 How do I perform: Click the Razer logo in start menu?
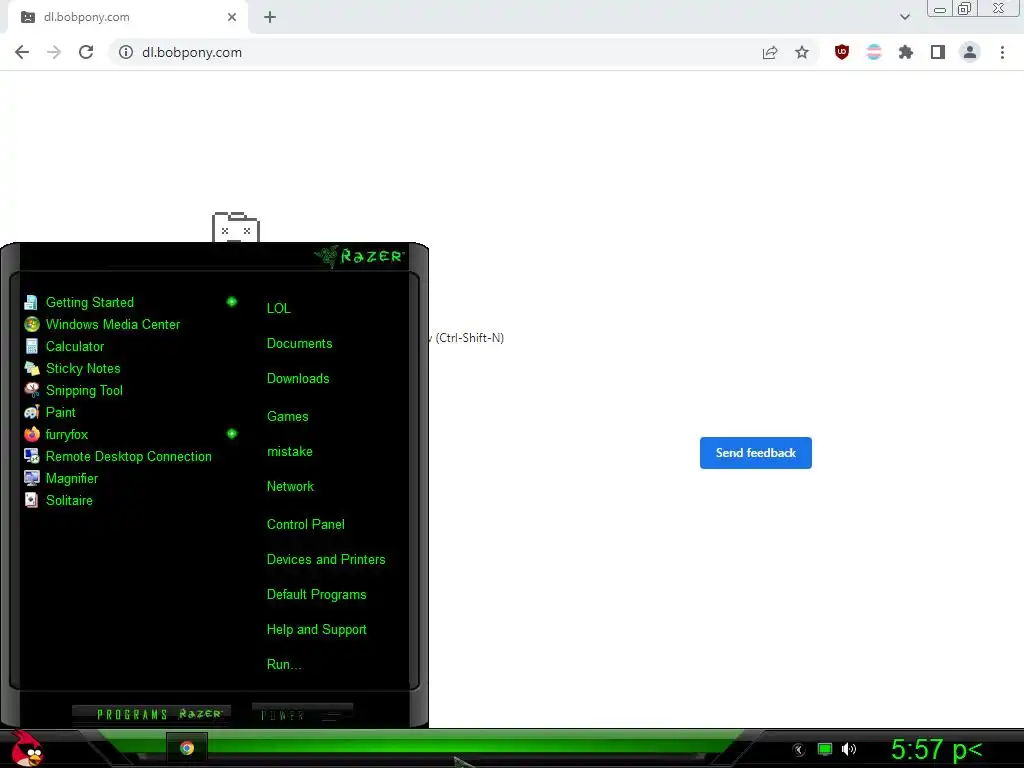(x=359, y=256)
